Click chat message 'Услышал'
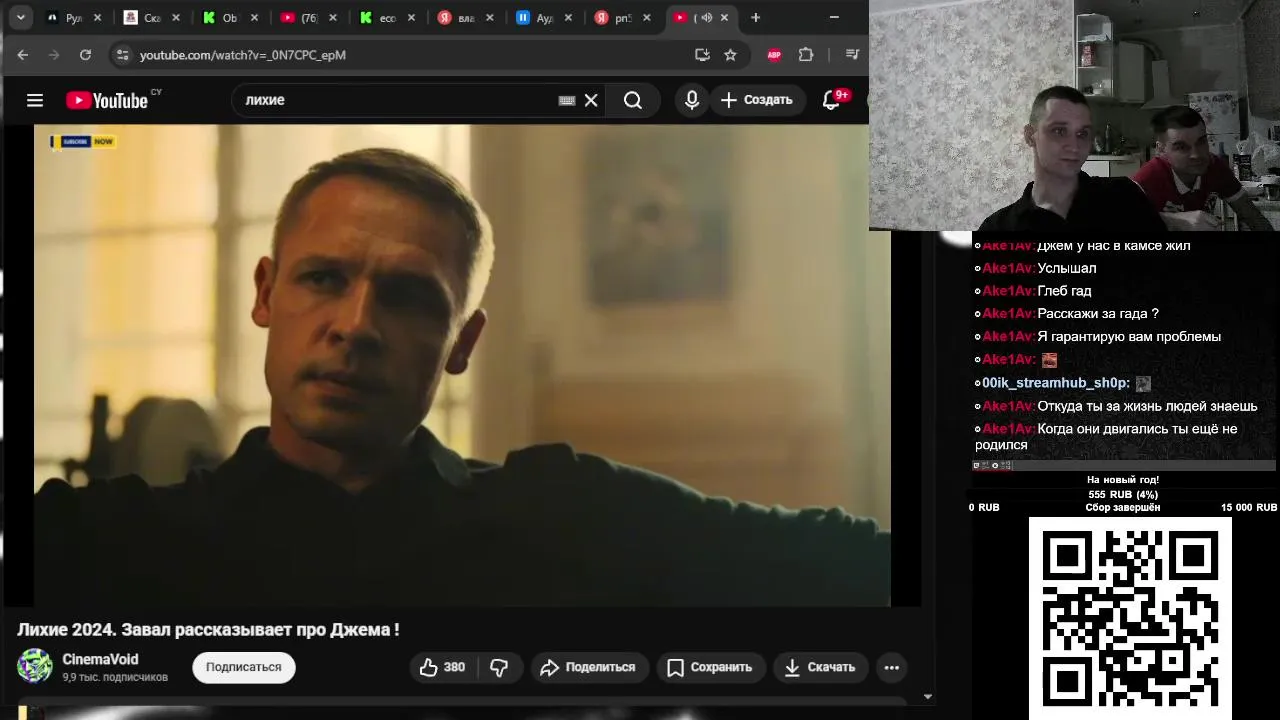The height and width of the screenshot is (720, 1280). (x=1067, y=268)
